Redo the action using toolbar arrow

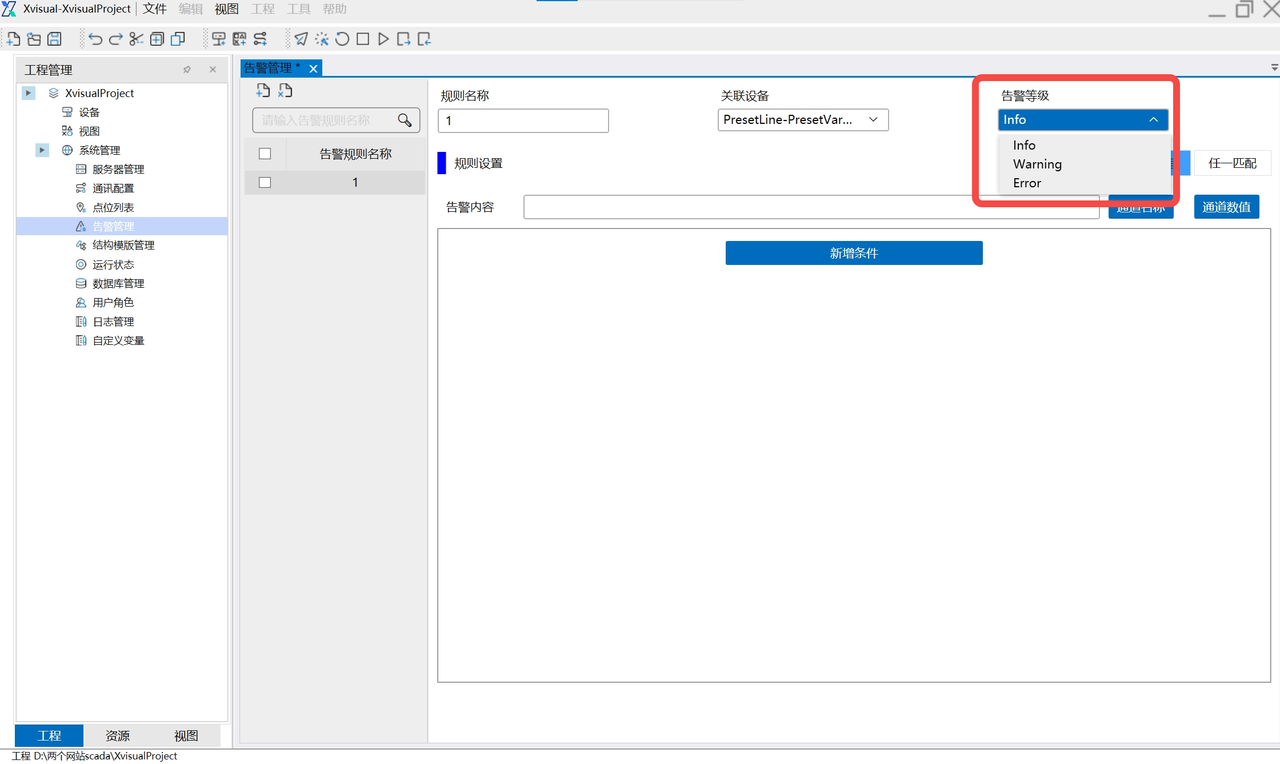pyautogui.click(x=115, y=39)
